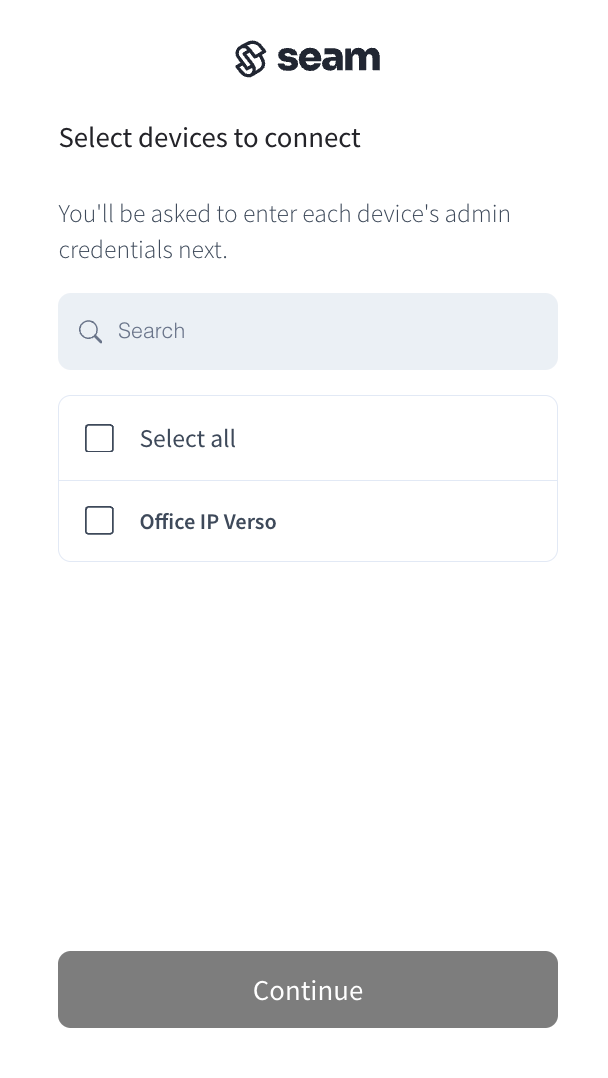Click the search magnifying glass icon
Viewport: 608px width, 1078px height.
pos(91,332)
